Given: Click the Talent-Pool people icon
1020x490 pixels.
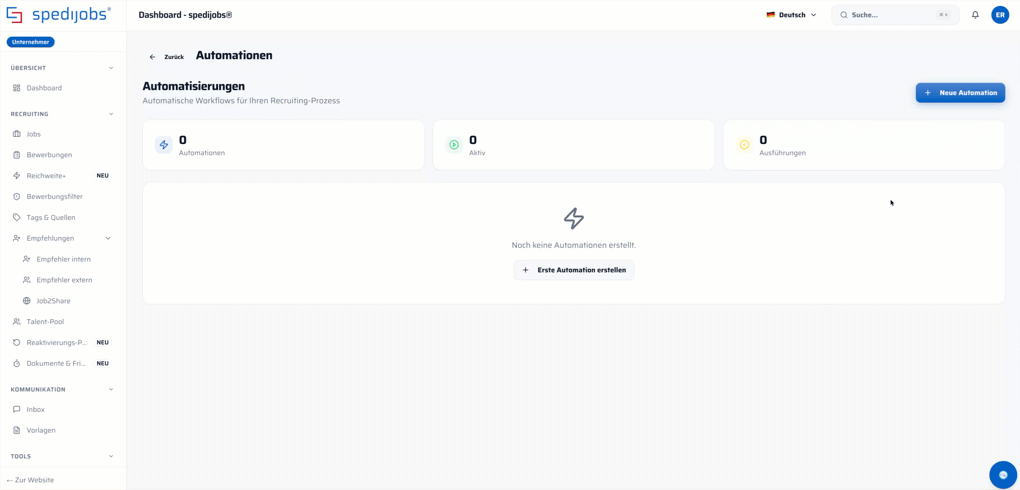Looking at the screenshot, I should 17,321.
